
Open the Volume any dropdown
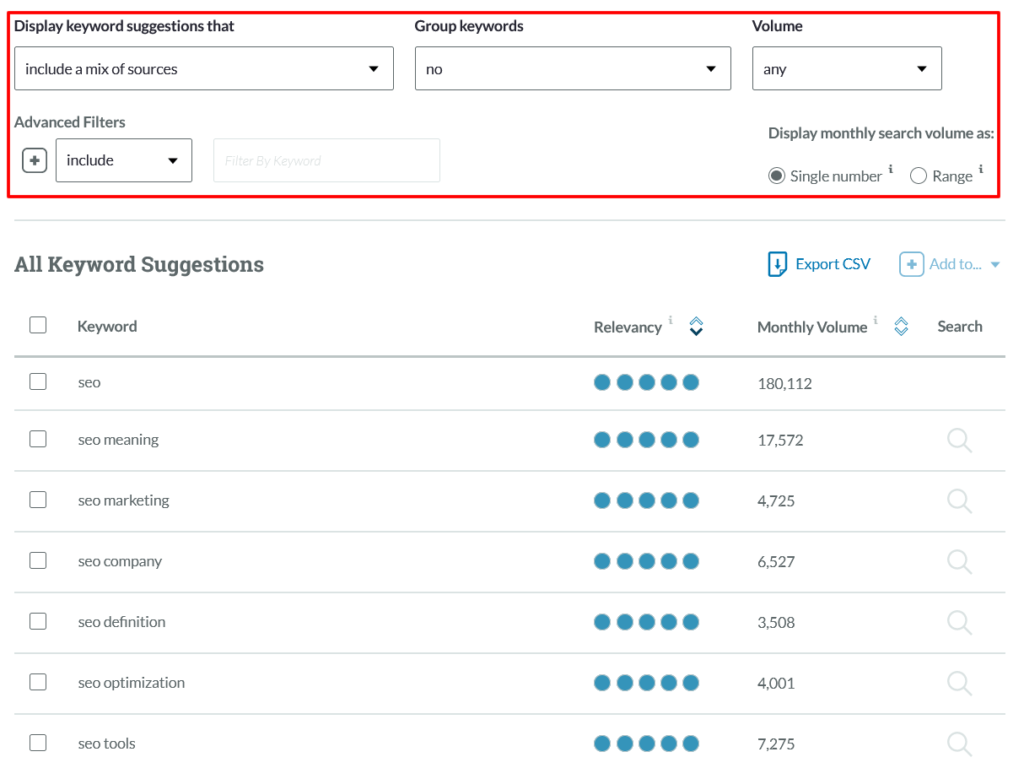[x=847, y=69]
